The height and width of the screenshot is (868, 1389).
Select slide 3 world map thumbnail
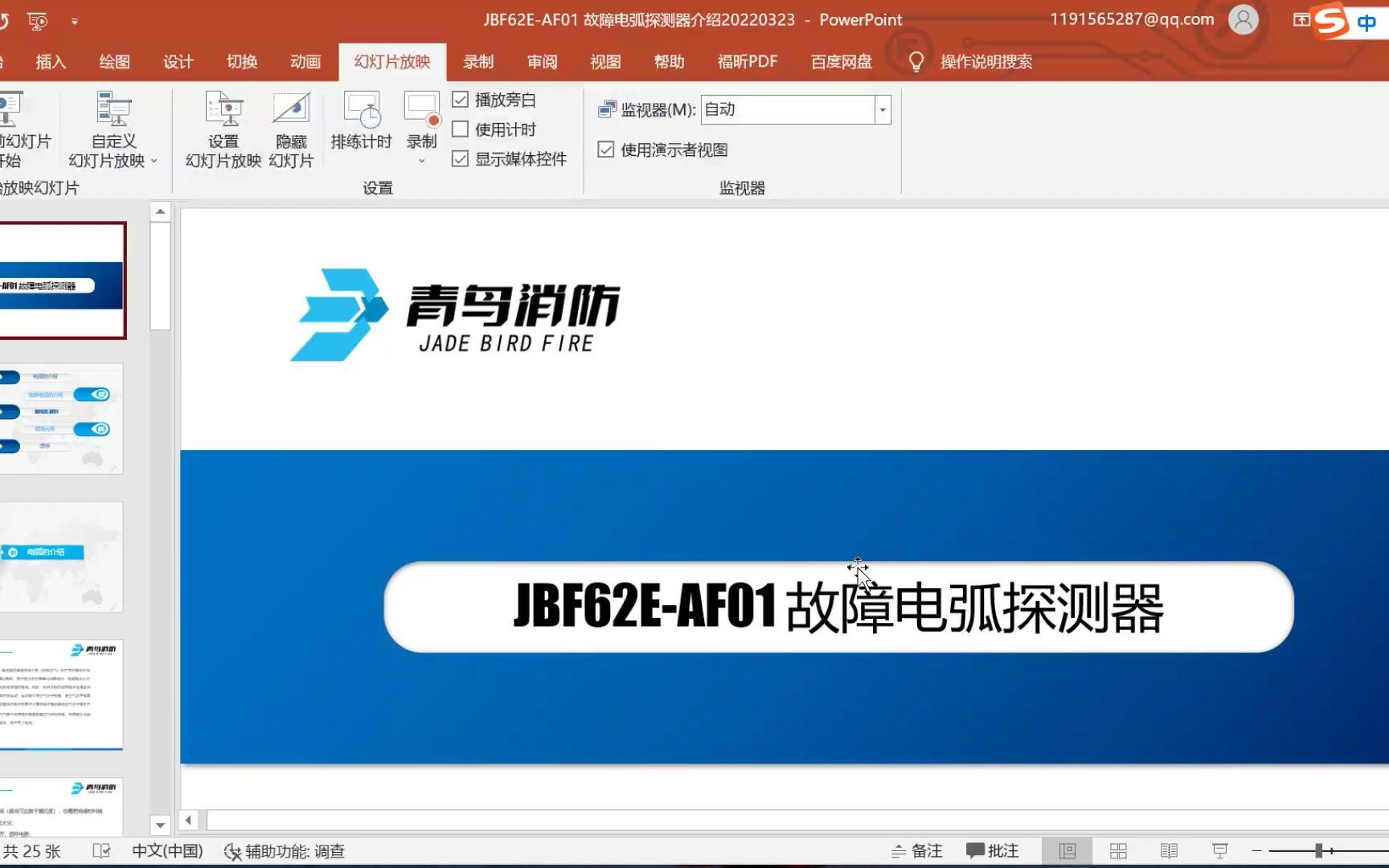[61, 556]
